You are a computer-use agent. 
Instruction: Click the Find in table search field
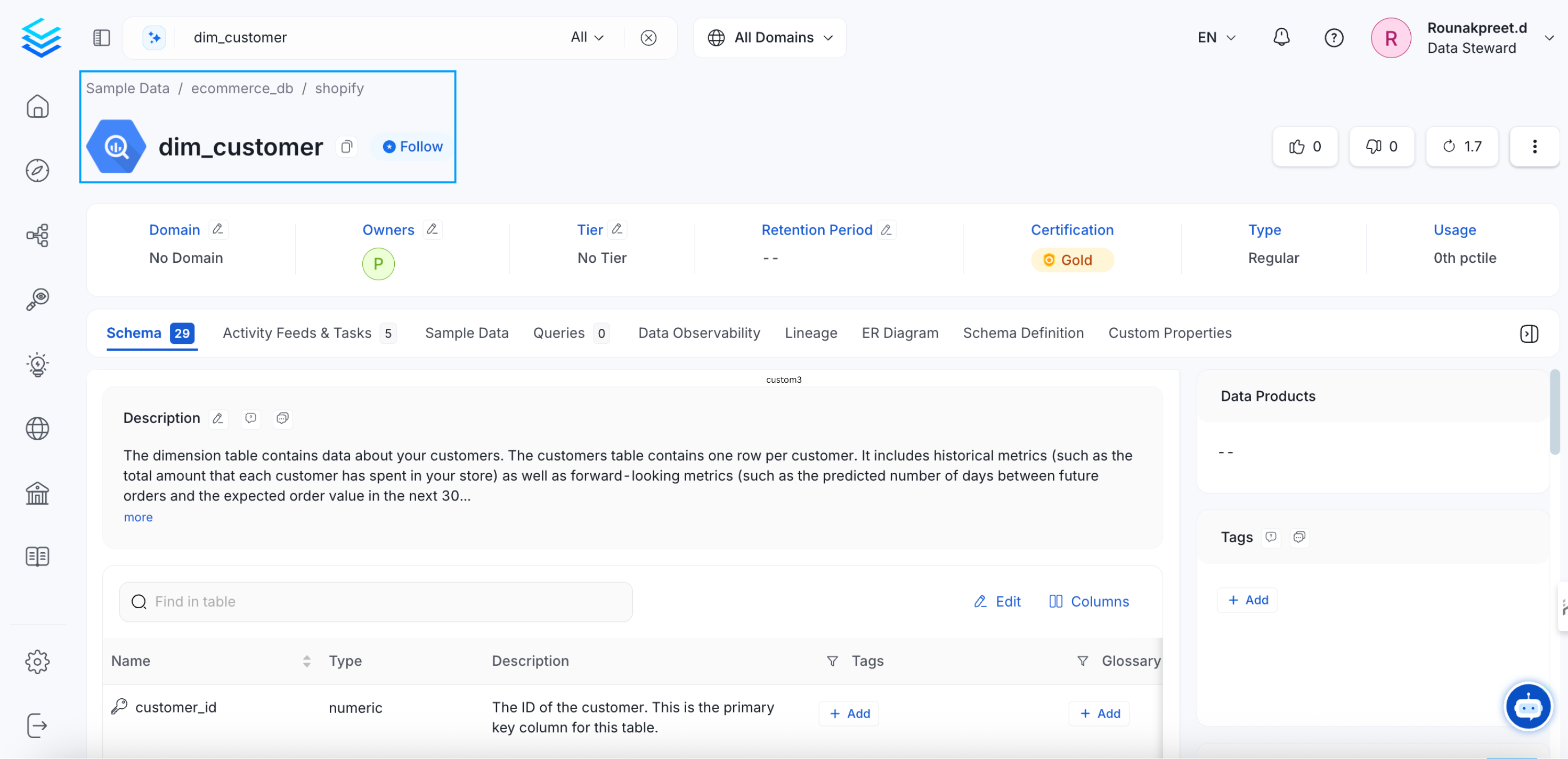coord(376,601)
